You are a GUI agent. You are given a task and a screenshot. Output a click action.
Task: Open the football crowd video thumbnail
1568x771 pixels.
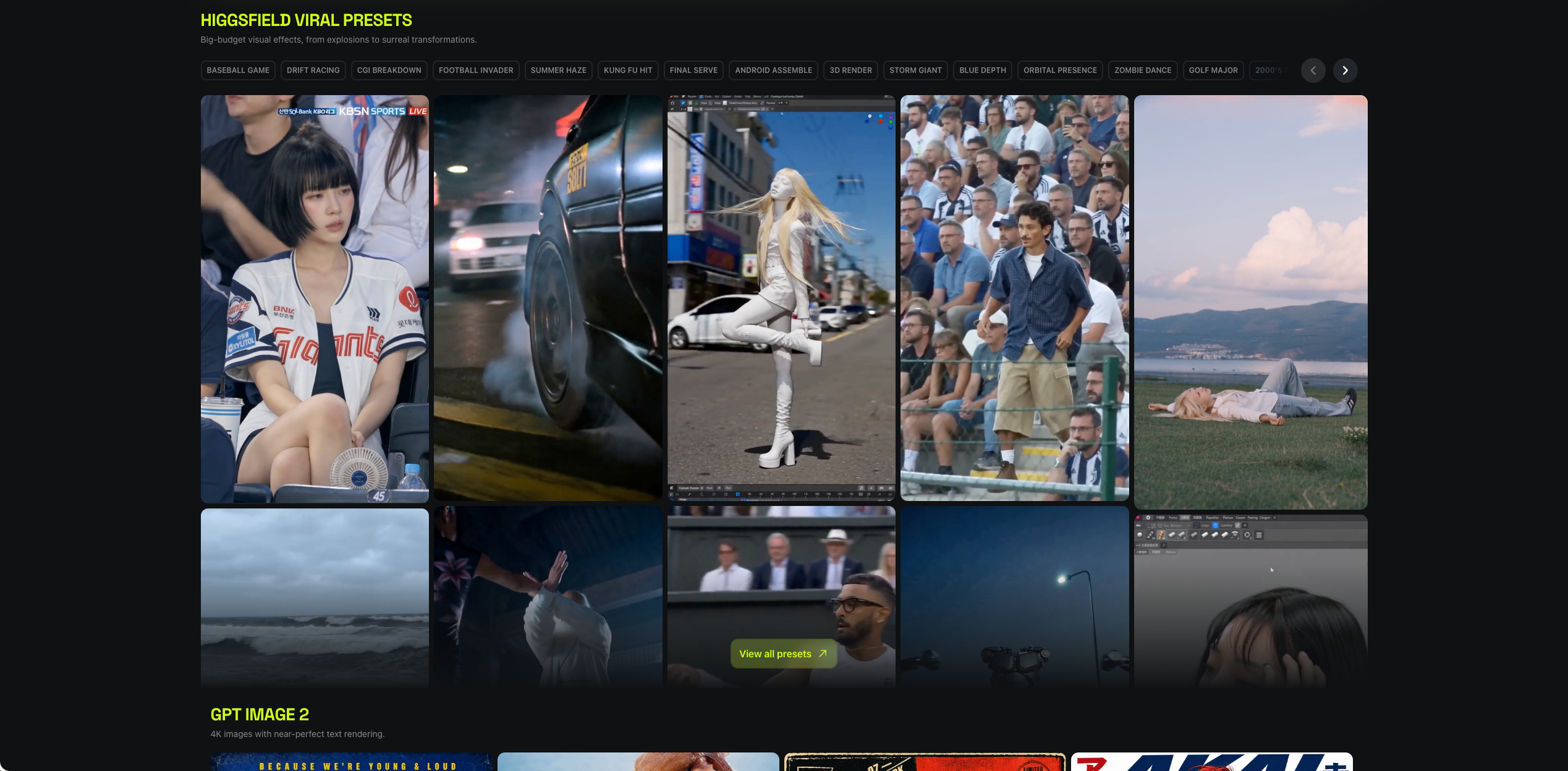(1014, 298)
